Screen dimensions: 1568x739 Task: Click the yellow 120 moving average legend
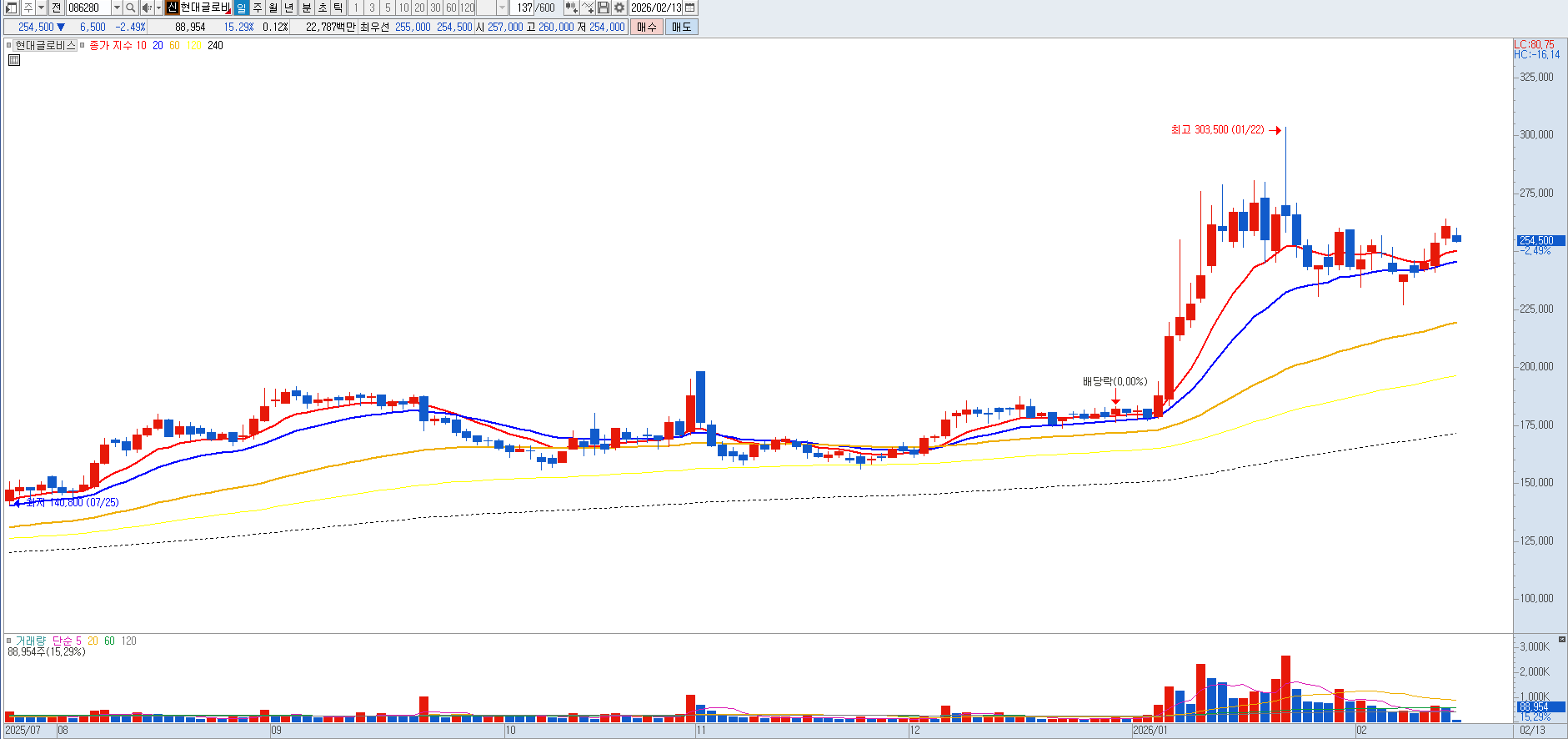(x=193, y=46)
